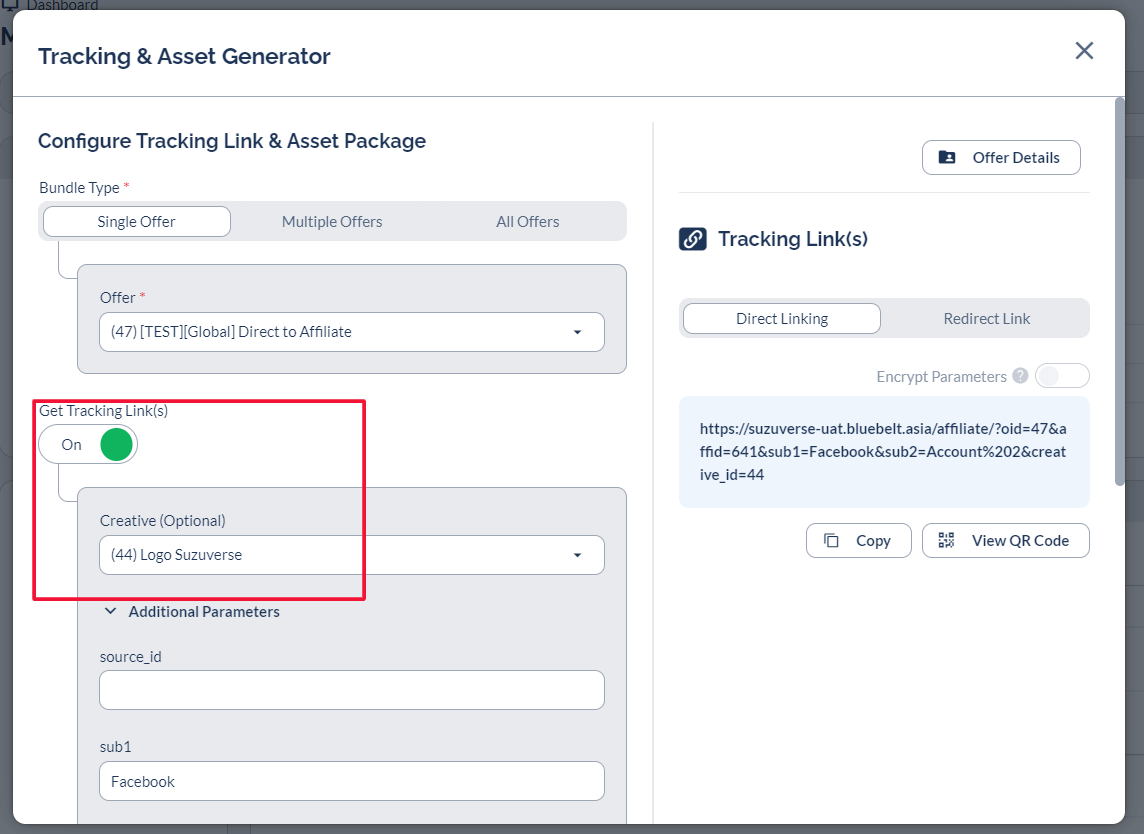Click the sub1 field containing Facebook
Screen dimensions: 1144x834
(x=352, y=782)
